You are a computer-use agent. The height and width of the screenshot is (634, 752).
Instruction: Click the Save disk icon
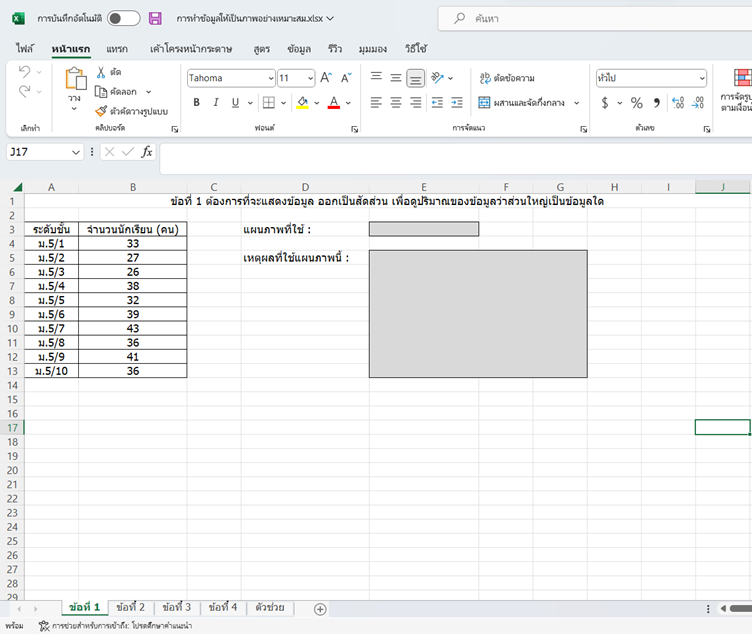point(155,18)
